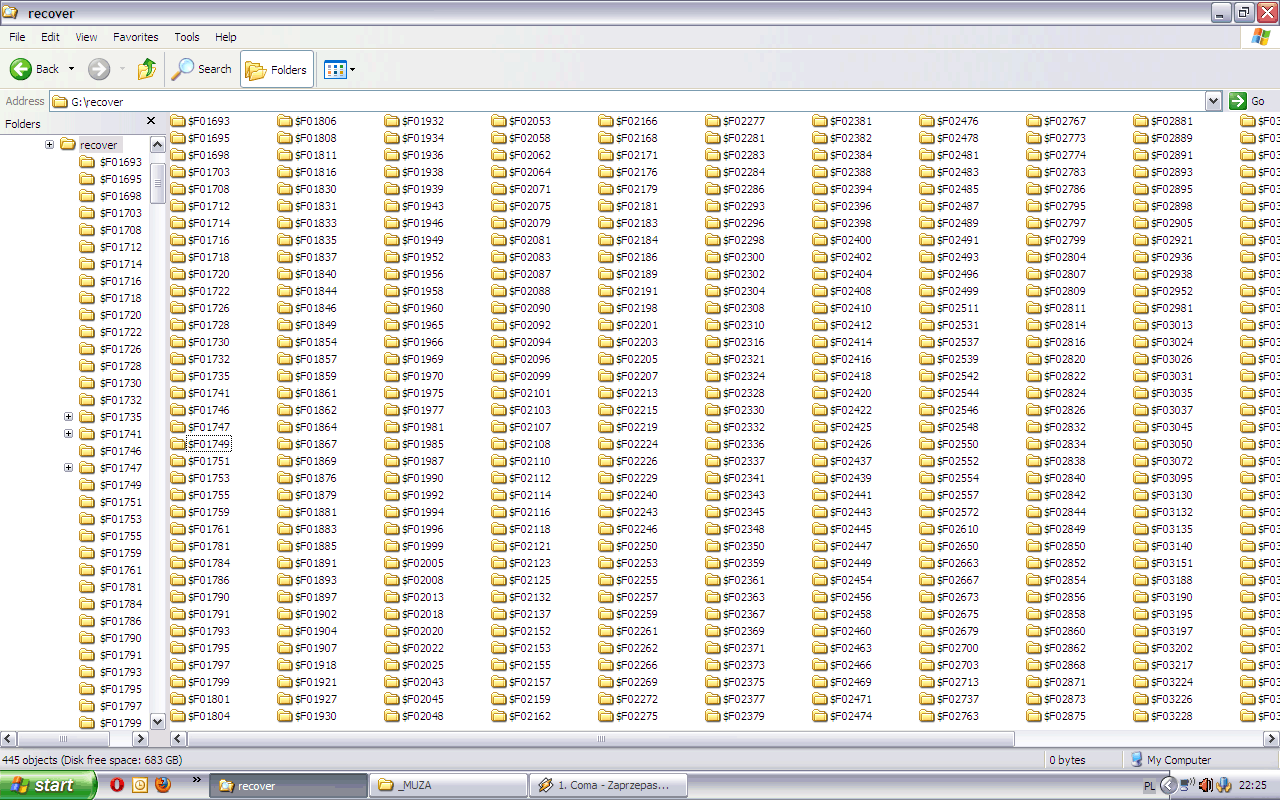Click the volume speaker tray icon
Viewport: 1280px width, 800px height.
(x=1205, y=785)
